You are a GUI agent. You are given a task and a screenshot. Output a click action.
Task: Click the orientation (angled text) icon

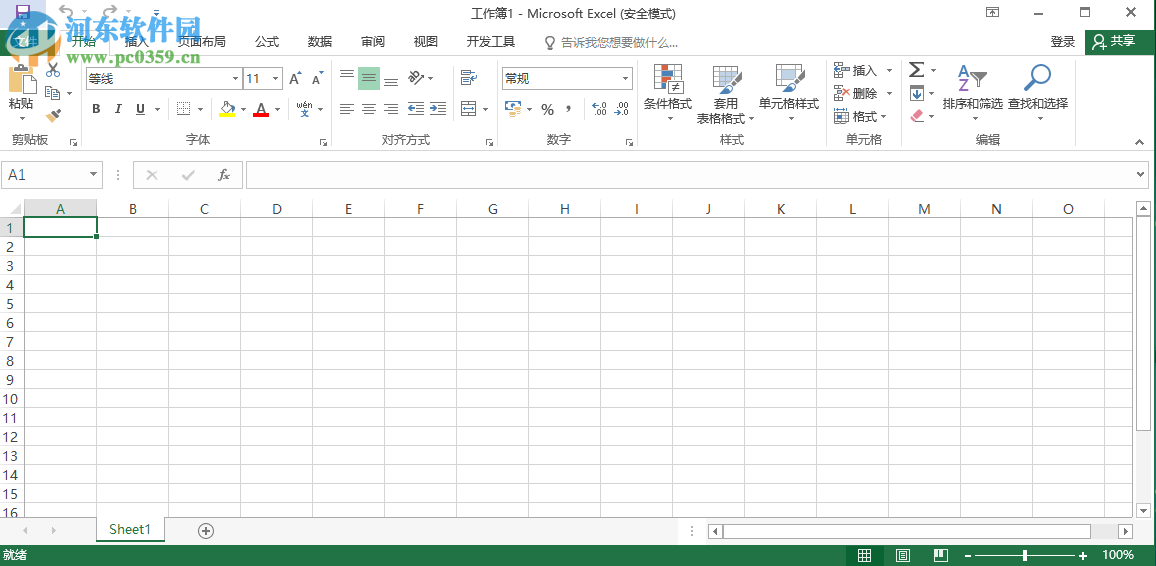417,77
